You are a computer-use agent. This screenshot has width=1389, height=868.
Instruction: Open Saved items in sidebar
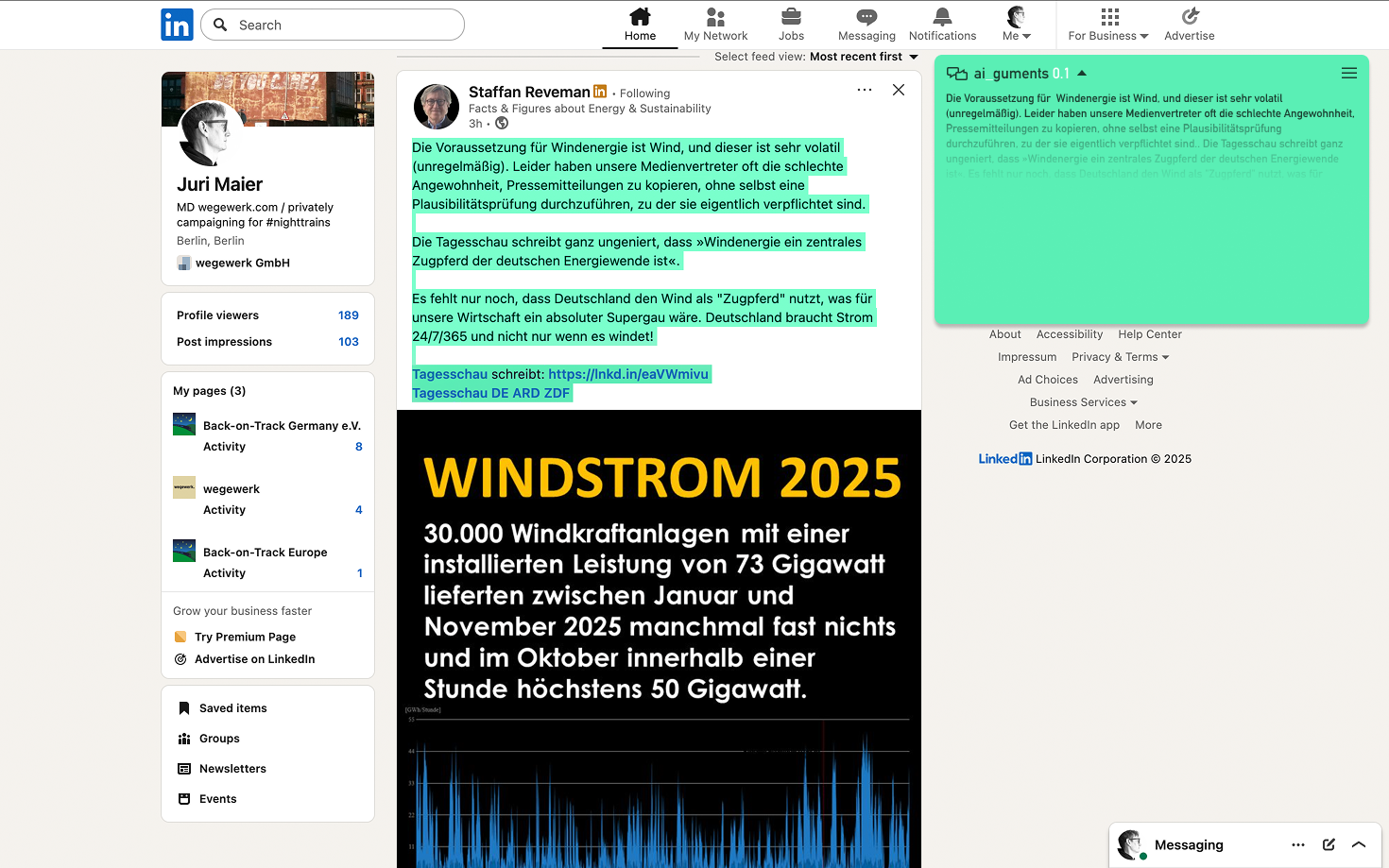pyautogui.click(x=232, y=708)
